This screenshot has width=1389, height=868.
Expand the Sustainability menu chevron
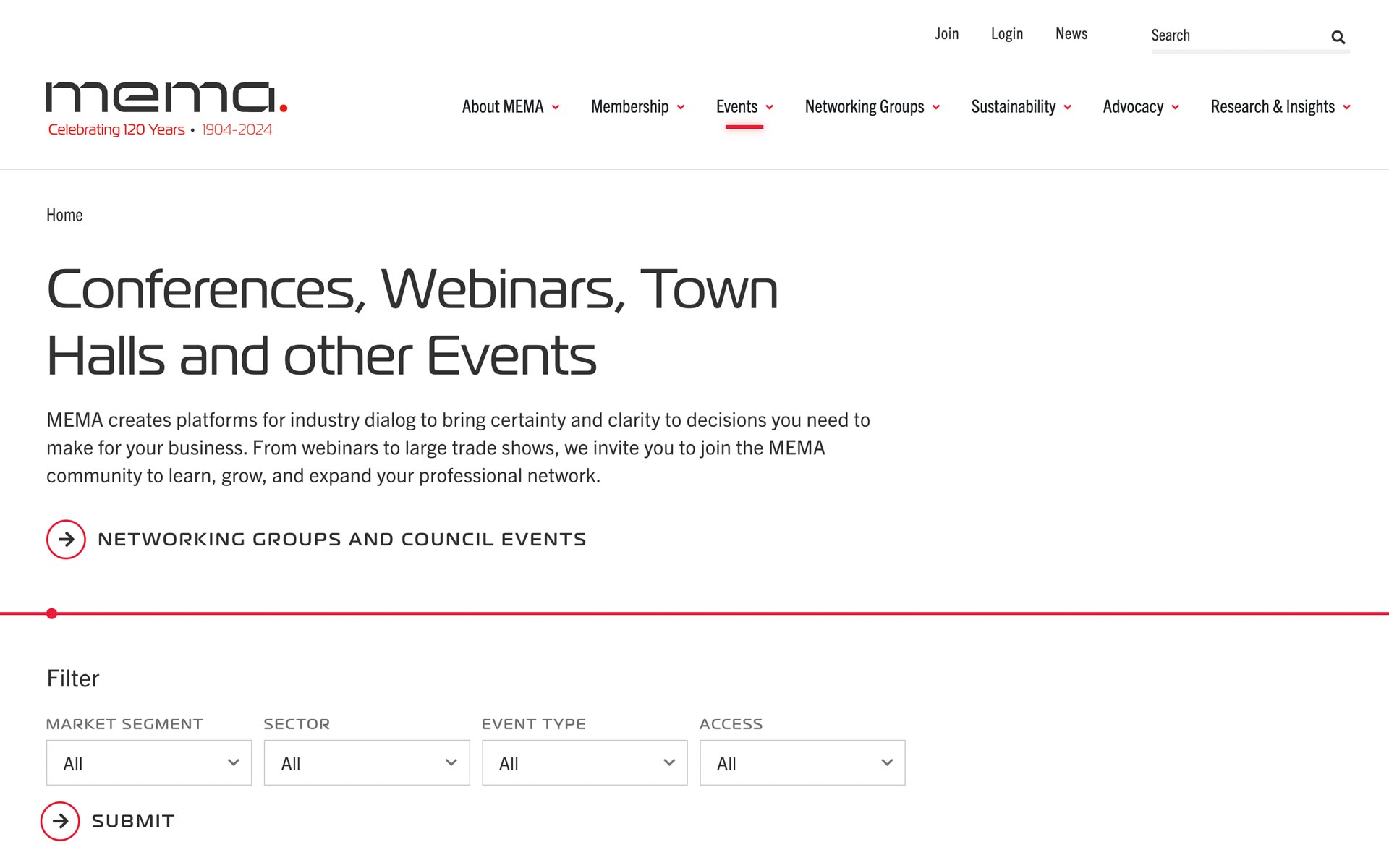tap(1068, 107)
